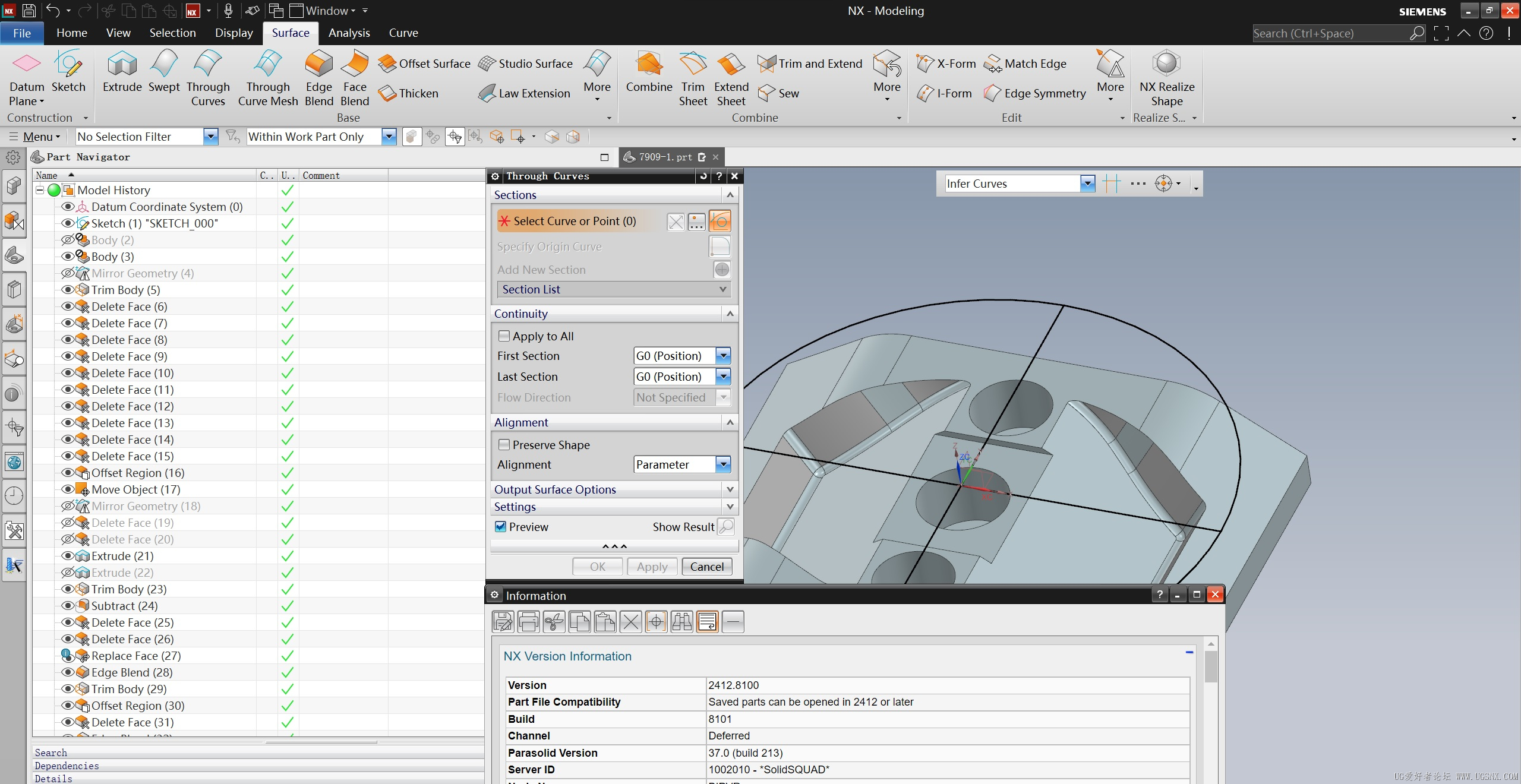Open the First Section continuity dropdown

[x=723, y=356]
